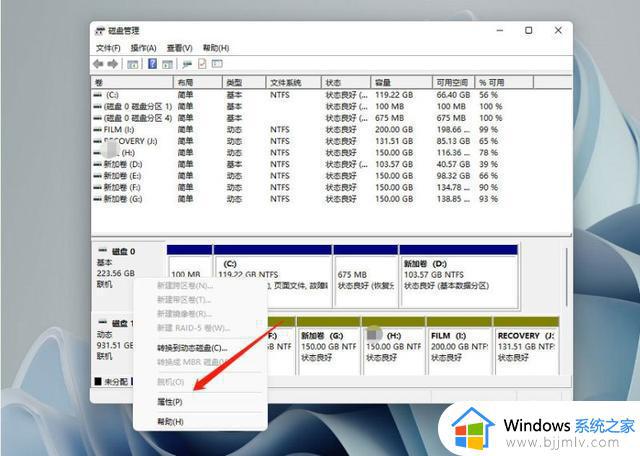Select the (C:) 119.22 GB NTFS partition block
This screenshot has width=640, height=456.
[x=273, y=276]
